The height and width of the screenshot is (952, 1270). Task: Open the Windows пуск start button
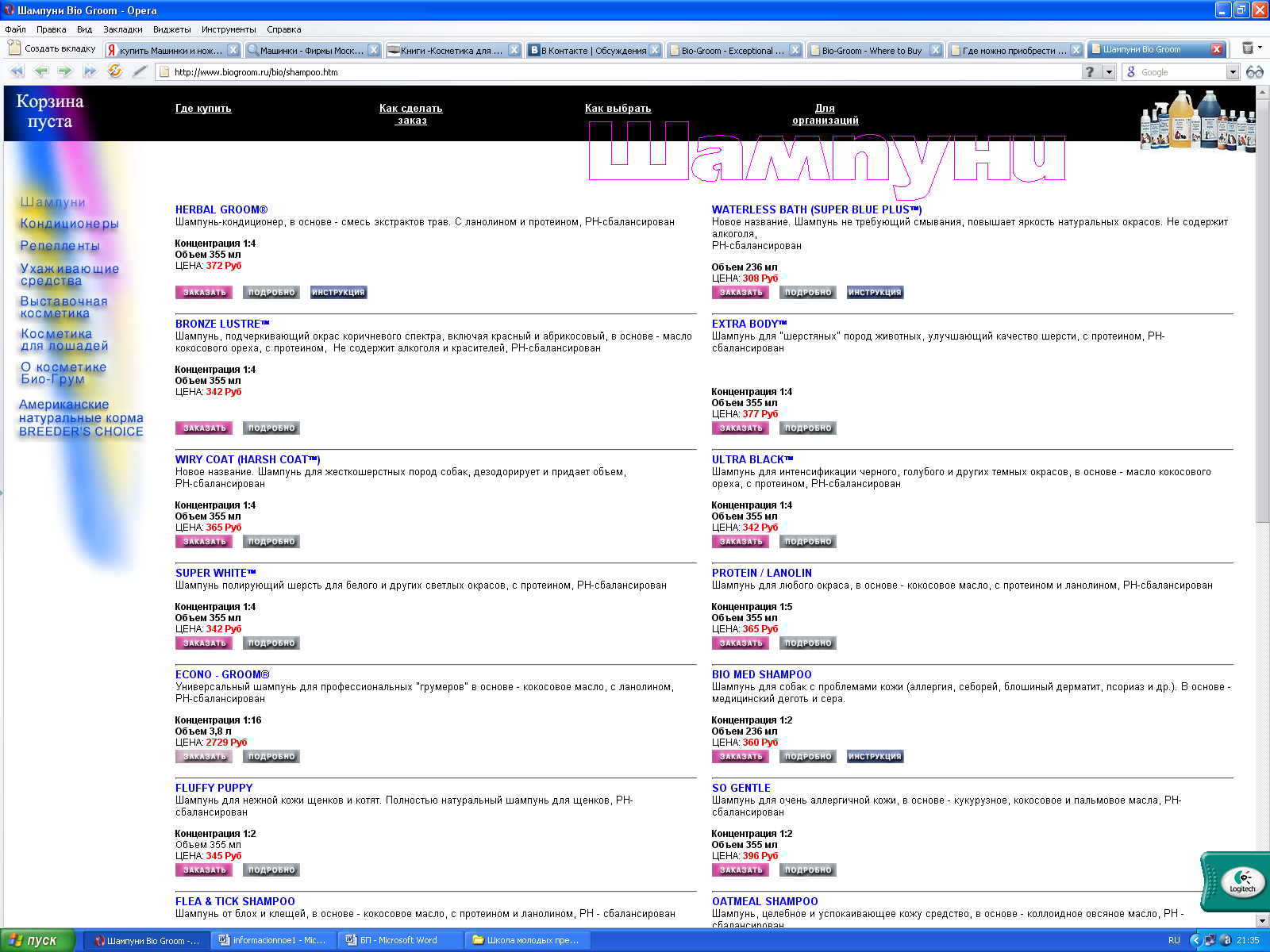37,940
